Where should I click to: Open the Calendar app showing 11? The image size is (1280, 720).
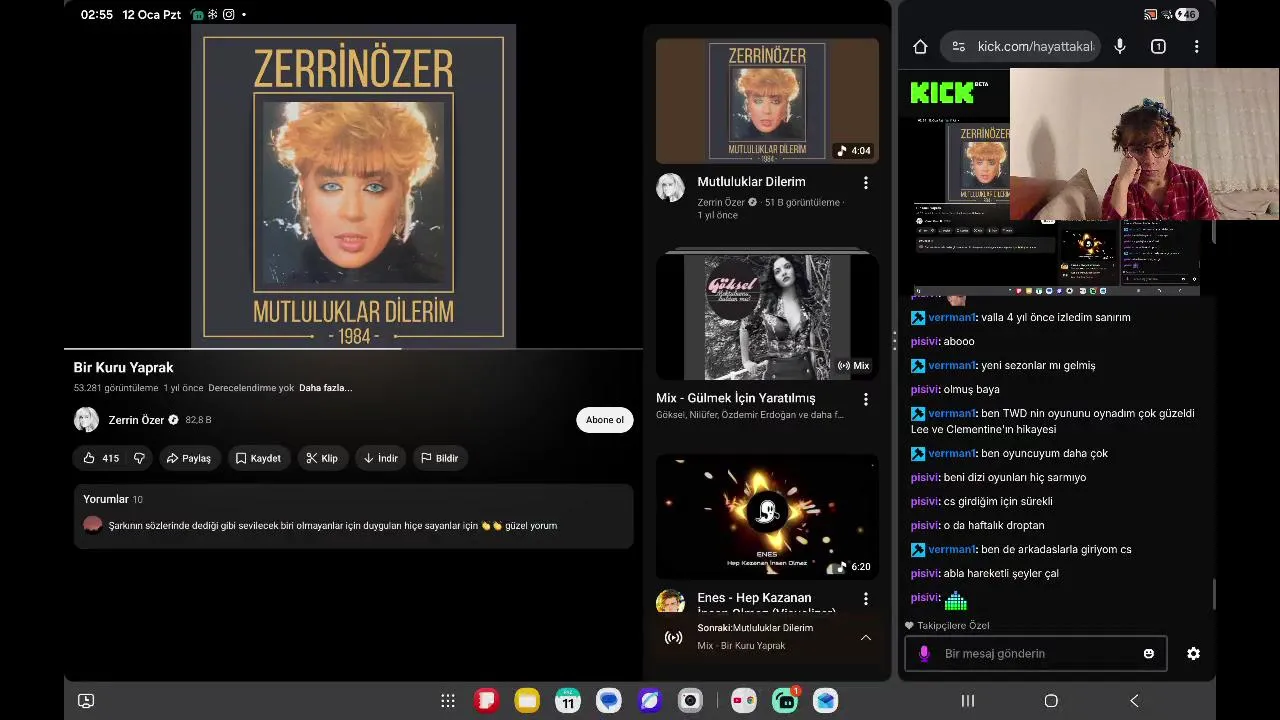568,701
